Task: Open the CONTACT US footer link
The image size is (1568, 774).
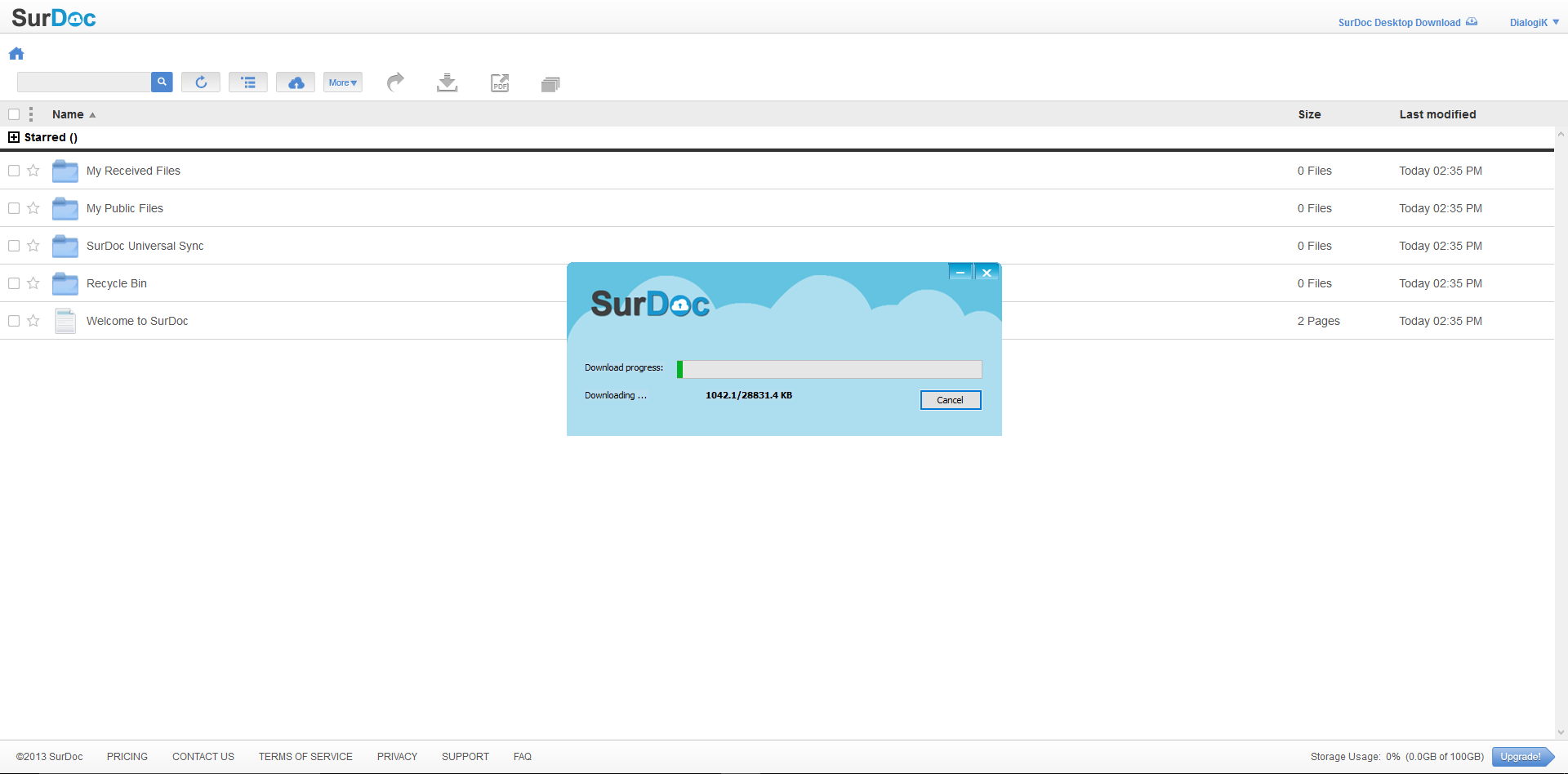Action: tap(203, 757)
